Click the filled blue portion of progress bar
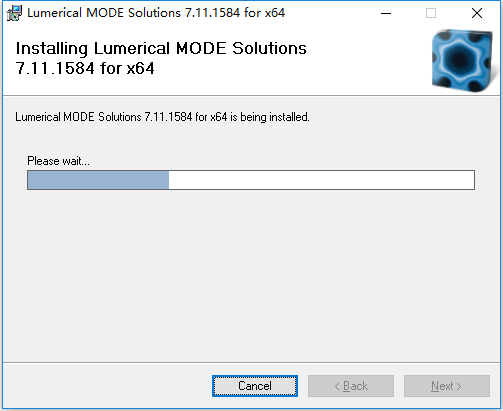The width and height of the screenshot is (503, 411). point(98,180)
